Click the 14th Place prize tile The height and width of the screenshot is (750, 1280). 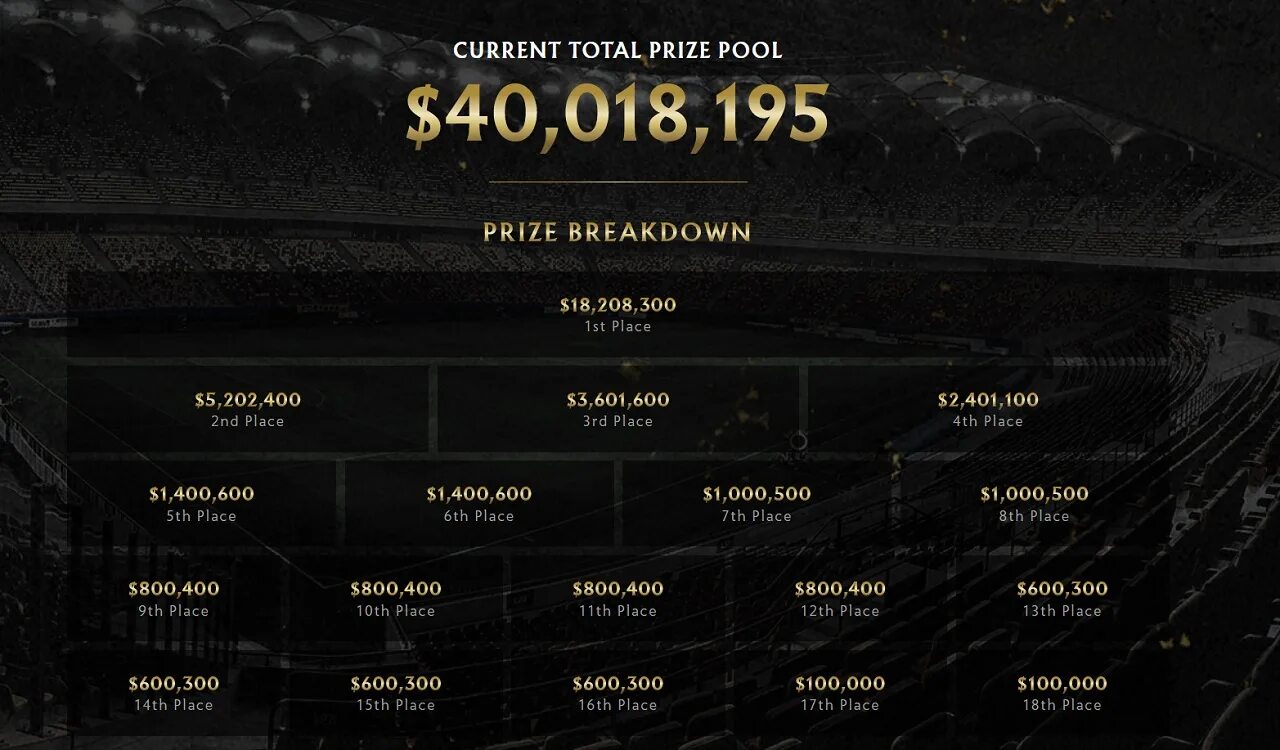[x=174, y=693]
